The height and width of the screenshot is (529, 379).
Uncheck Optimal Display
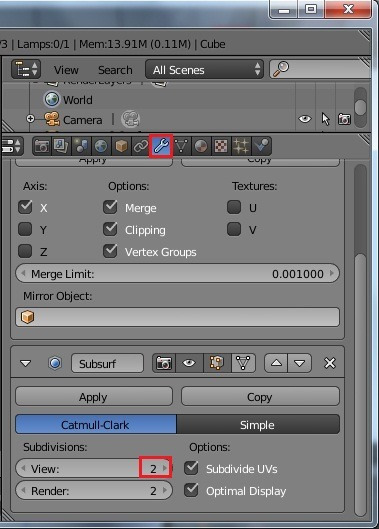pyautogui.click(x=191, y=490)
